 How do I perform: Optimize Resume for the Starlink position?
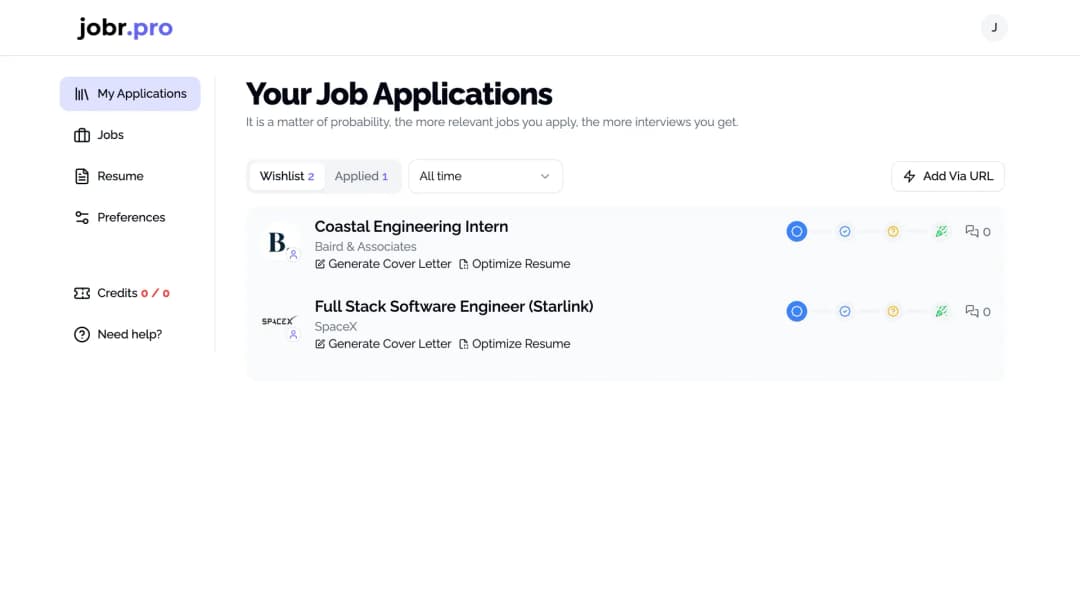(x=515, y=343)
